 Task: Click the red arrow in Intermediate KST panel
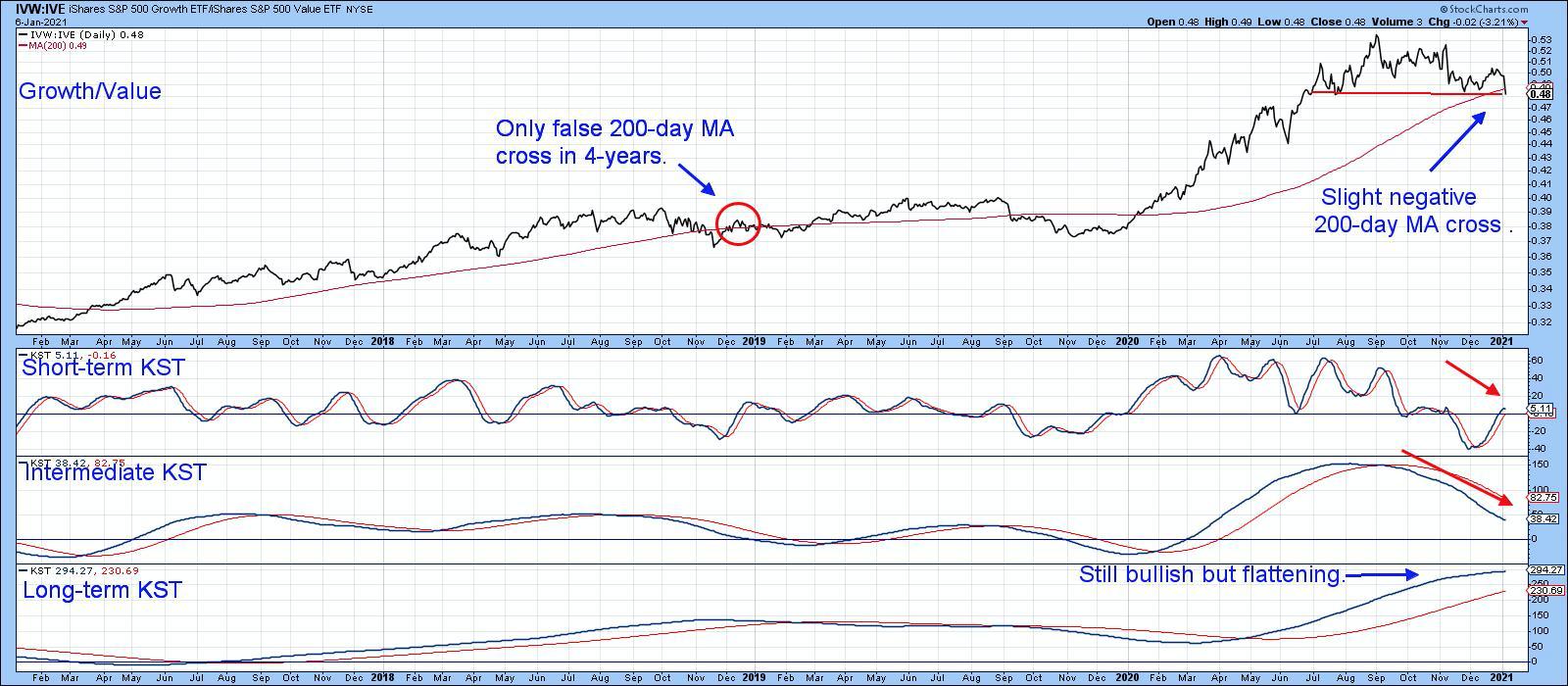(x=1456, y=477)
